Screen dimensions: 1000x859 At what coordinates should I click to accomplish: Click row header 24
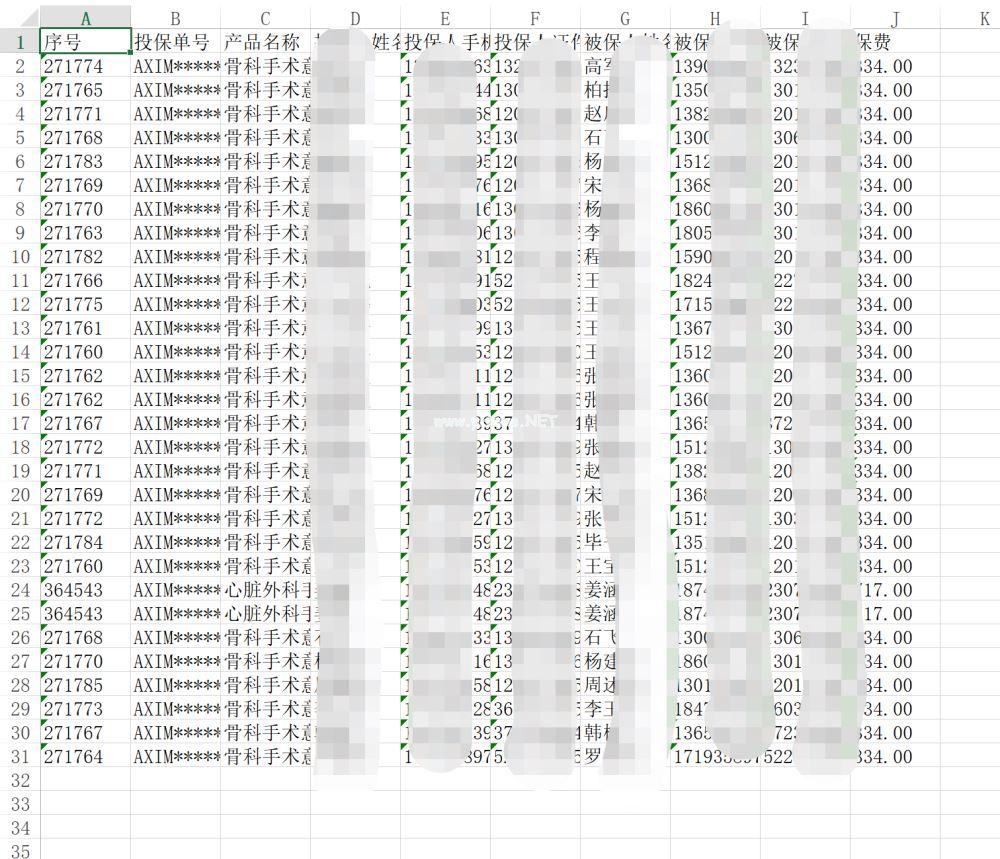[19, 590]
